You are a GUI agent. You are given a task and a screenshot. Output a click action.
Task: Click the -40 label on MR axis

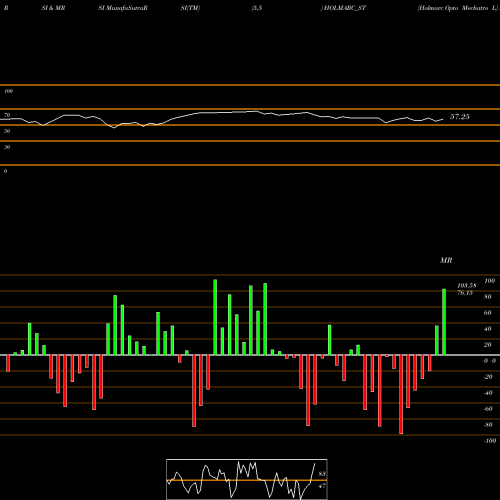(x=488, y=393)
